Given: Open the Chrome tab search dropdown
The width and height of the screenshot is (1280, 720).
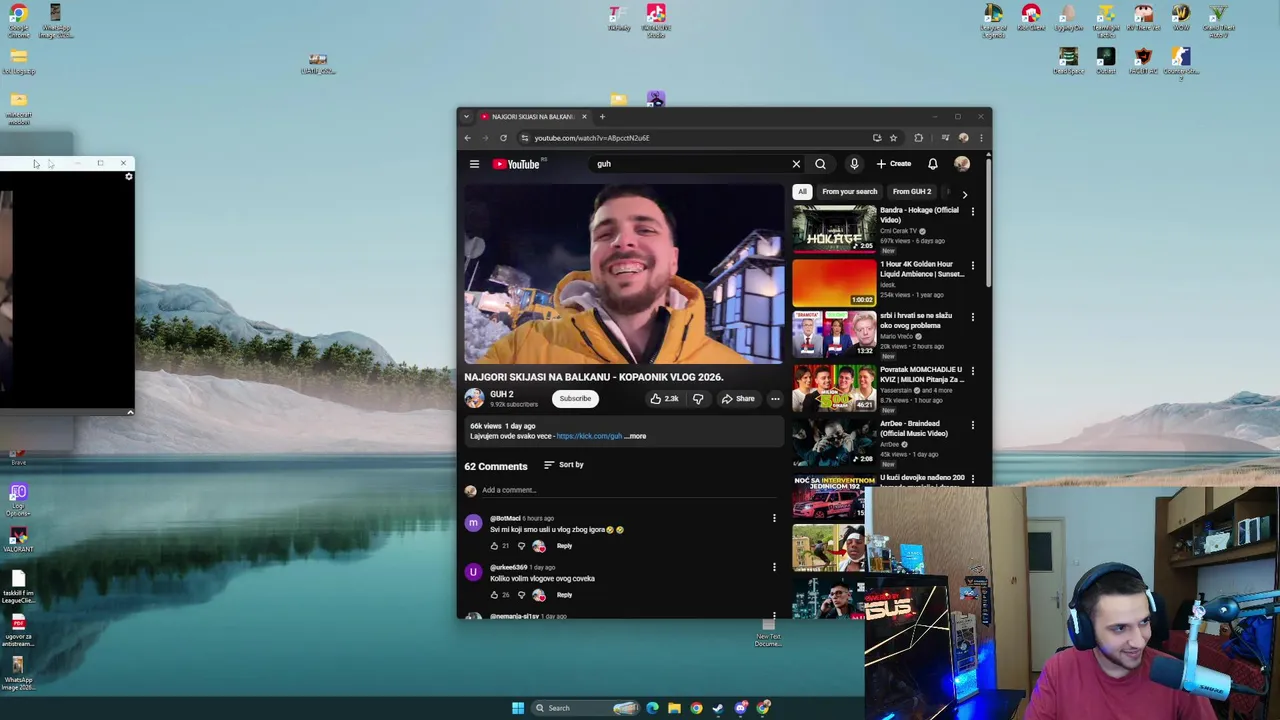Looking at the screenshot, I should pyautogui.click(x=467, y=117).
